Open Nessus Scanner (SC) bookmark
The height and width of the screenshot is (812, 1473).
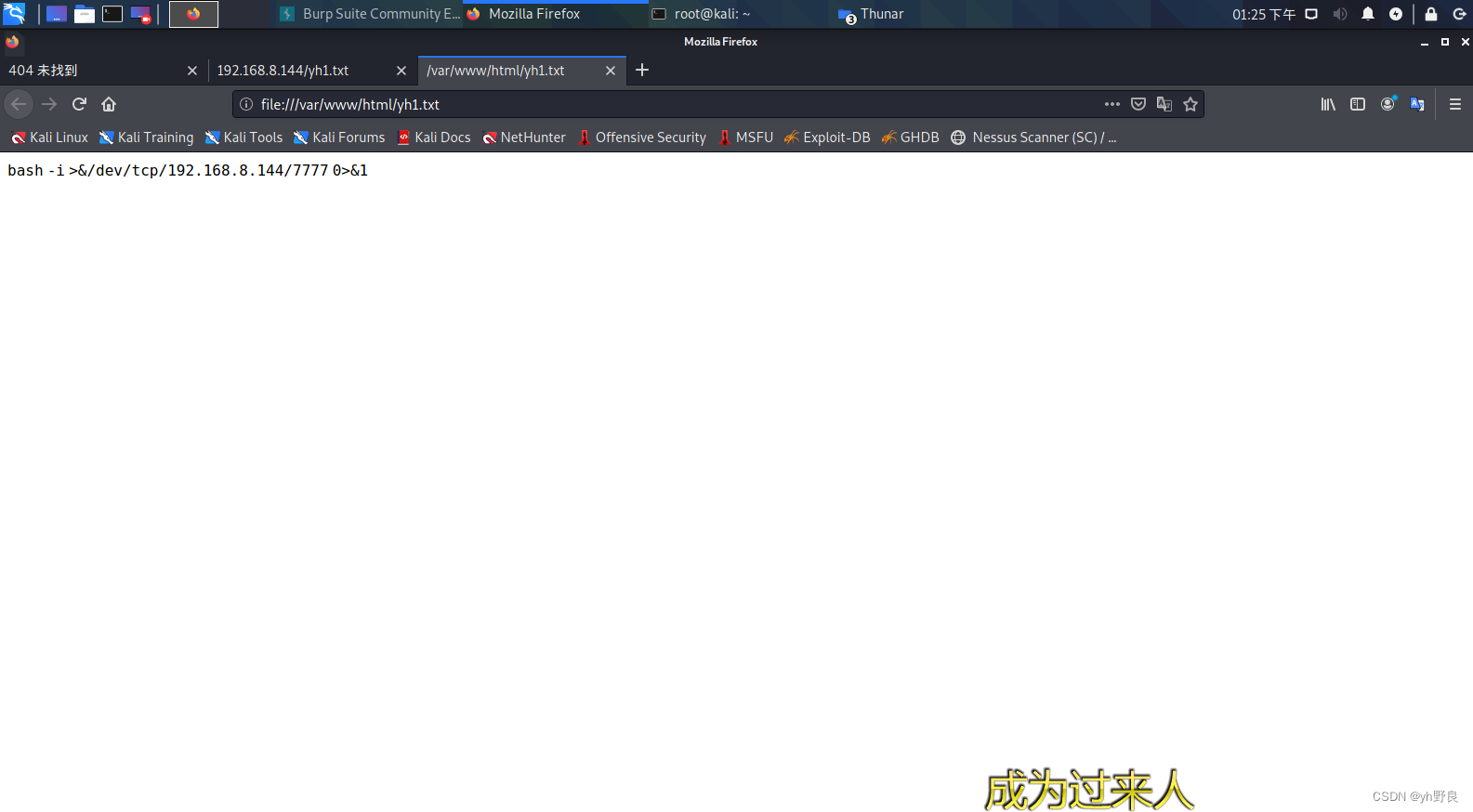(1033, 138)
